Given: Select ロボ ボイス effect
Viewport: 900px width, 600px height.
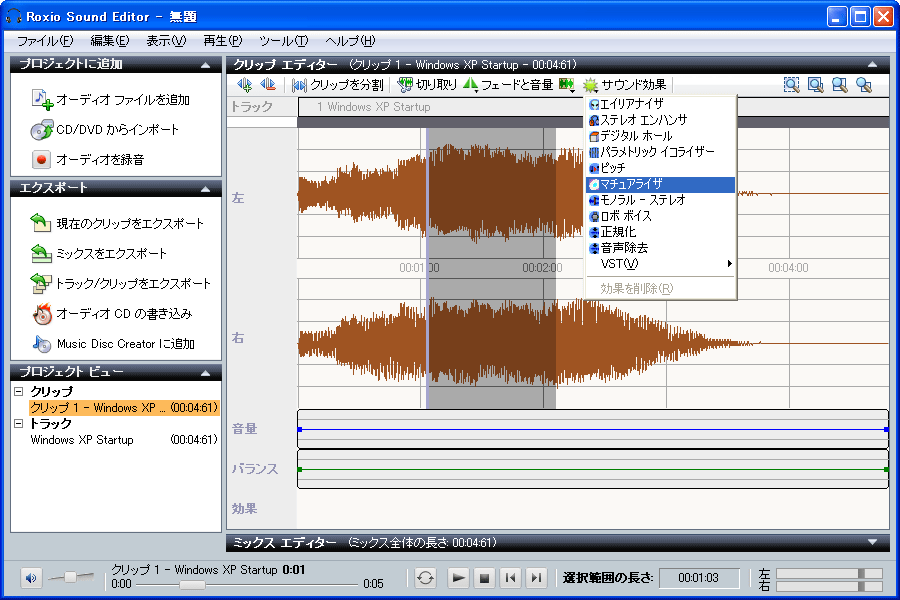Looking at the screenshot, I should point(660,216).
